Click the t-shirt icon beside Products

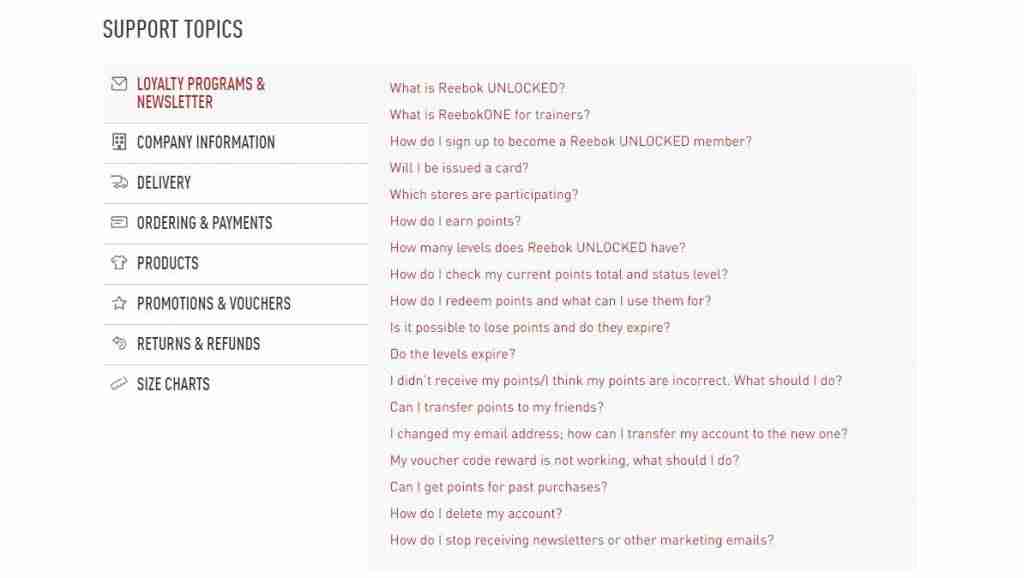pos(120,263)
